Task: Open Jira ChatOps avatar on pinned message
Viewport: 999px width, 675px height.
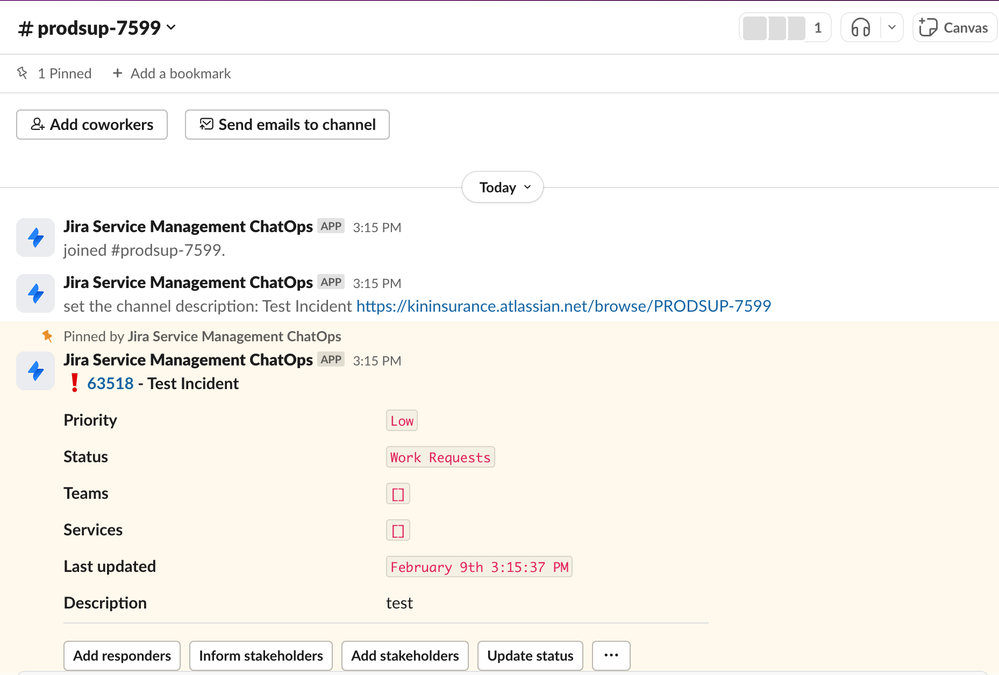Action: [x=35, y=371]
